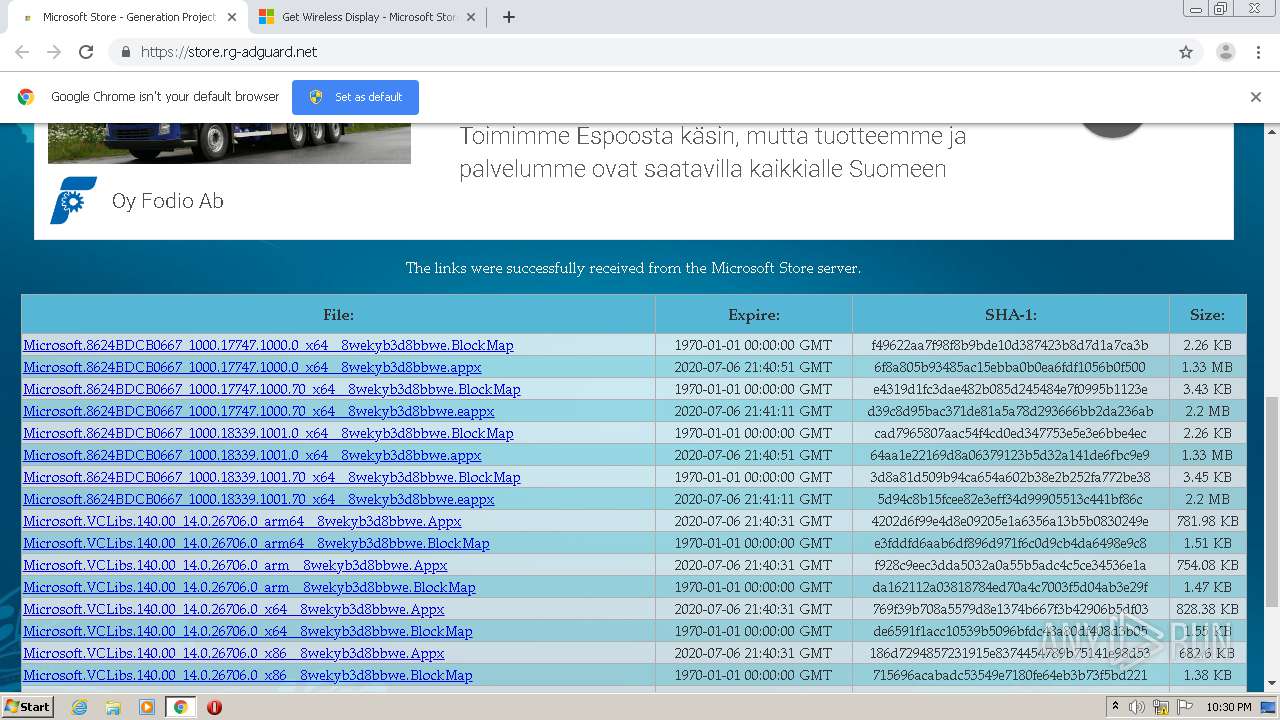
Task: Select SHA-1 hash 4202d6f99e4d8e09205e1a6356a13b5b0830249e
Action: (1010, 521)
